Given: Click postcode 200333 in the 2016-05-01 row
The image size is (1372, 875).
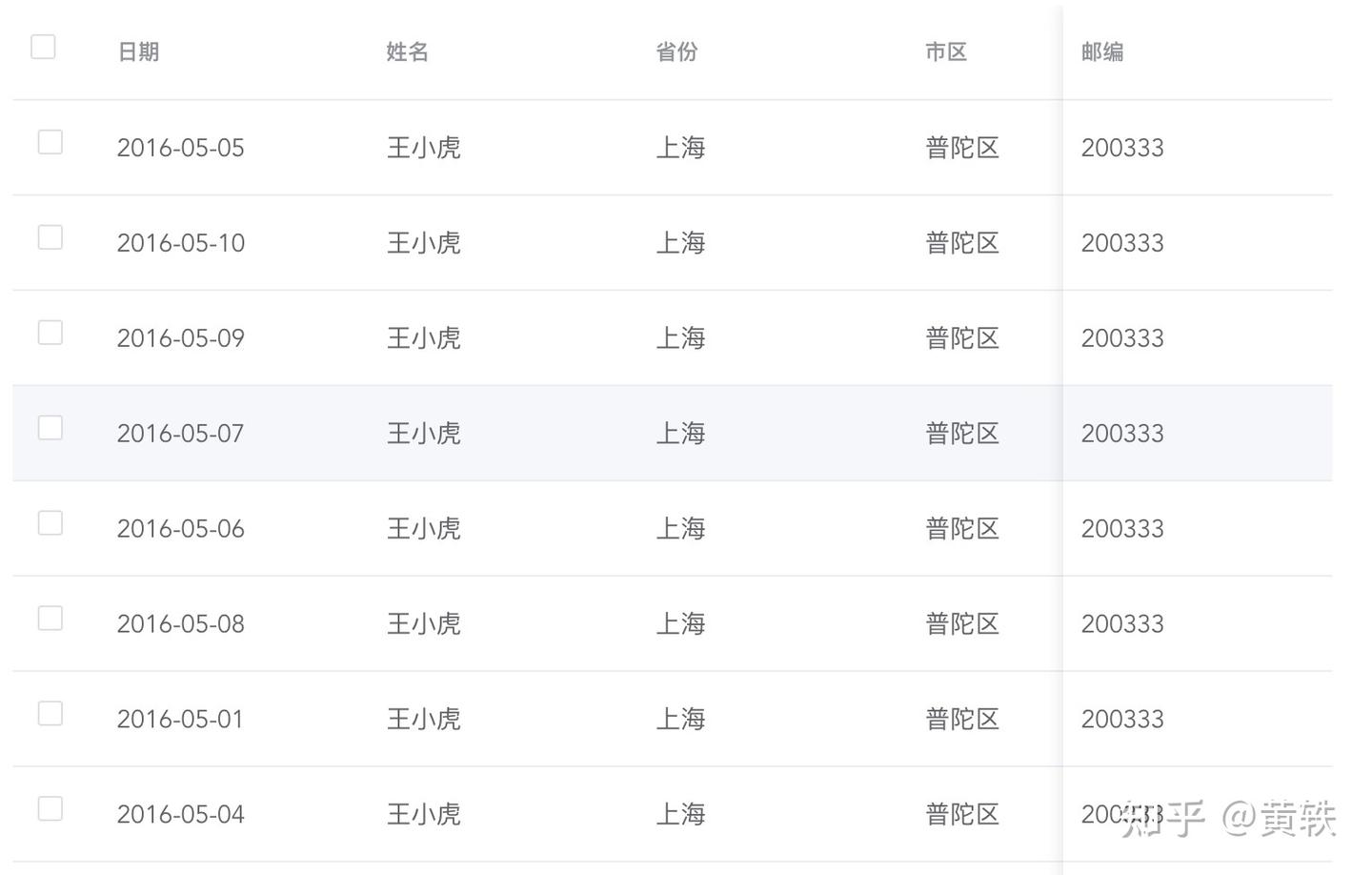Looking at the screenshot, I should [x=1122, y=720].
